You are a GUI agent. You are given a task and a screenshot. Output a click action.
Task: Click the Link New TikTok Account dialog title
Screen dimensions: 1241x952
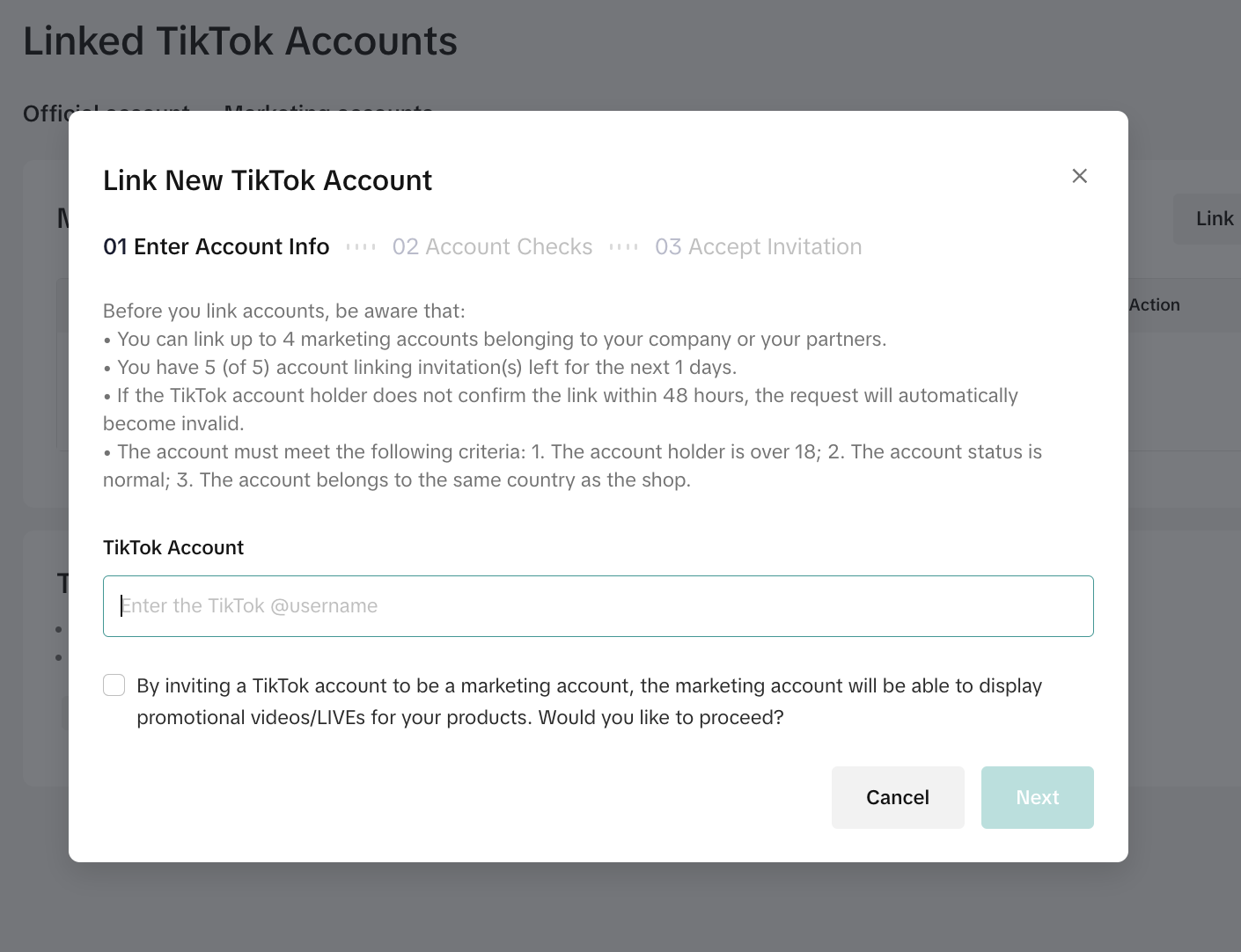click(268, 180)
